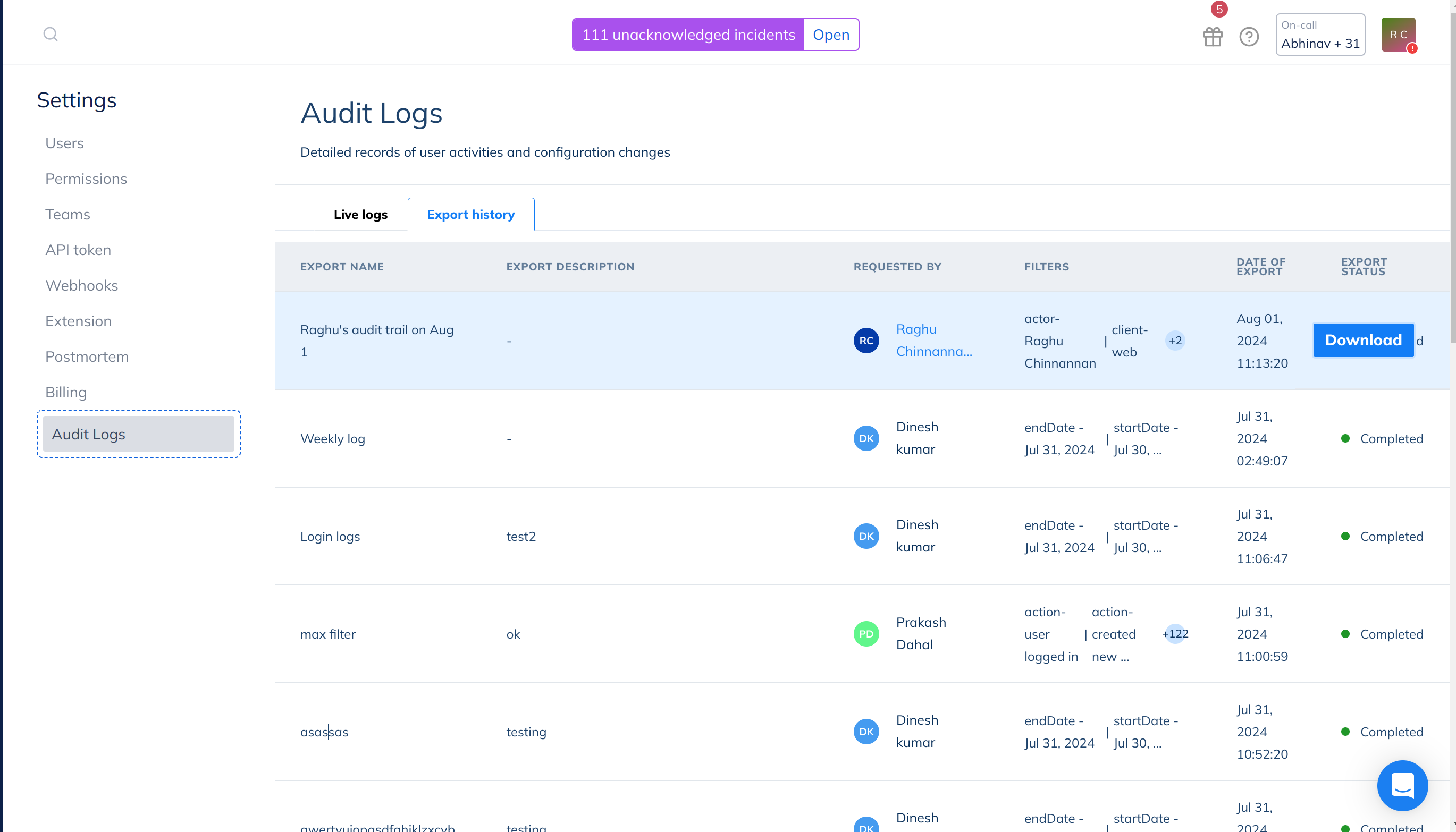Click the help question mark icon

tap(1249, 37)
